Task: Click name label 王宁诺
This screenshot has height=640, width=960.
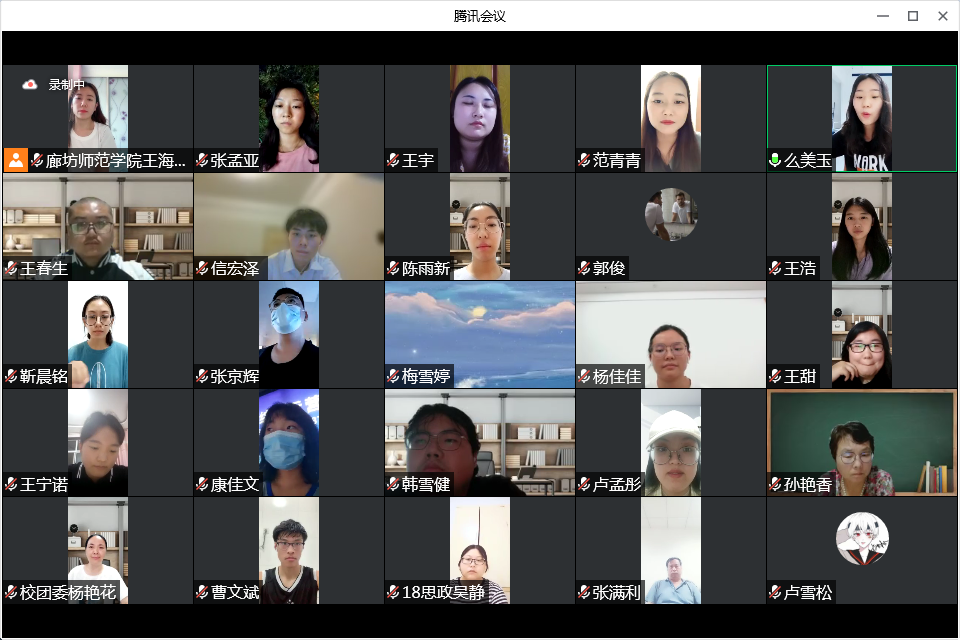Action: point(43,484)
